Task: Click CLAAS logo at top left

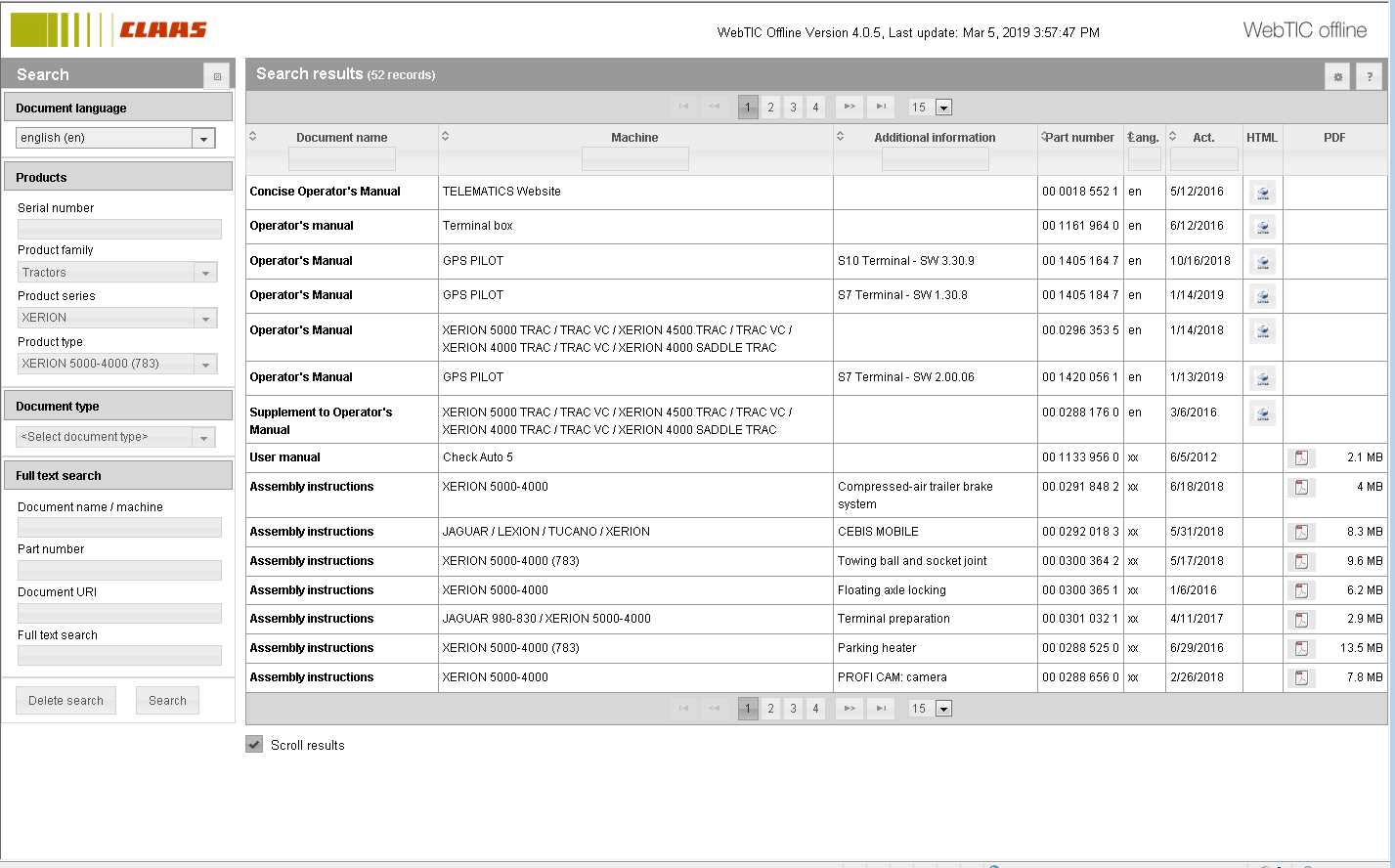Action: pyautogui.click(x=109, y=30)
